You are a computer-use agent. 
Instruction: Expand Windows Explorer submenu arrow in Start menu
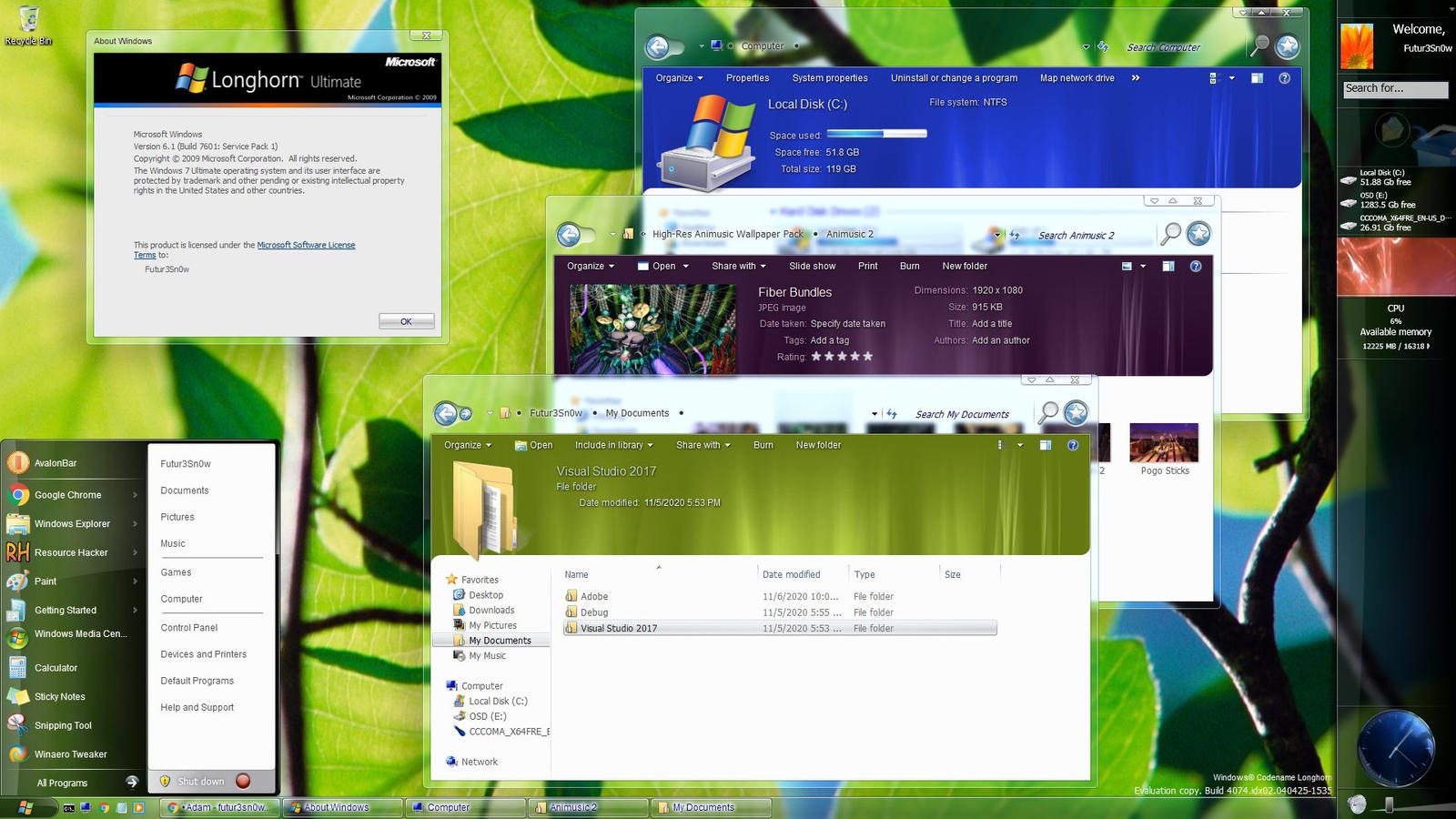(135, 524)
